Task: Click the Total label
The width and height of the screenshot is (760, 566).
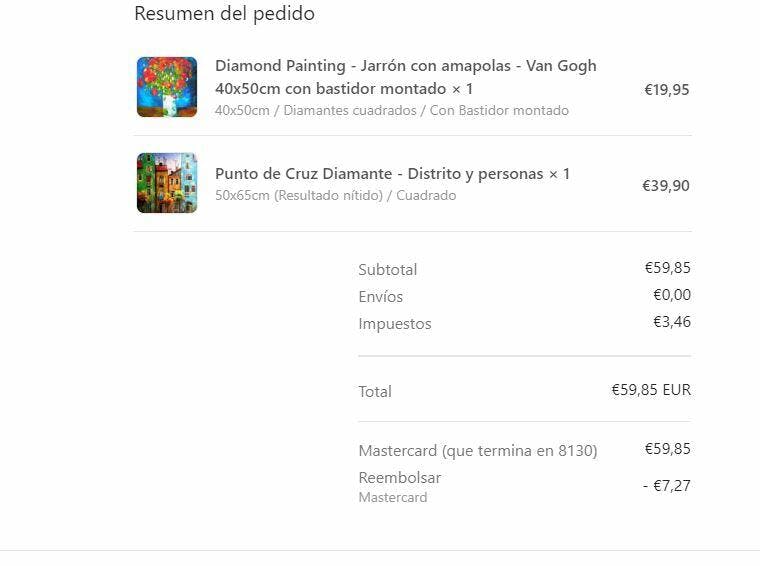Action: tap(375, 392)
